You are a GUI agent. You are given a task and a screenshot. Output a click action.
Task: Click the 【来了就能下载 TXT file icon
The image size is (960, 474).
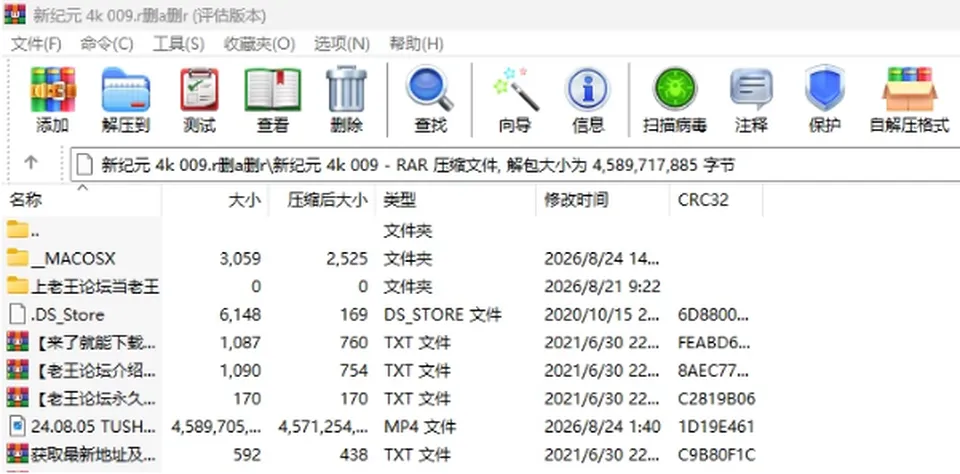pyautogui.click(x=18, y=342)
